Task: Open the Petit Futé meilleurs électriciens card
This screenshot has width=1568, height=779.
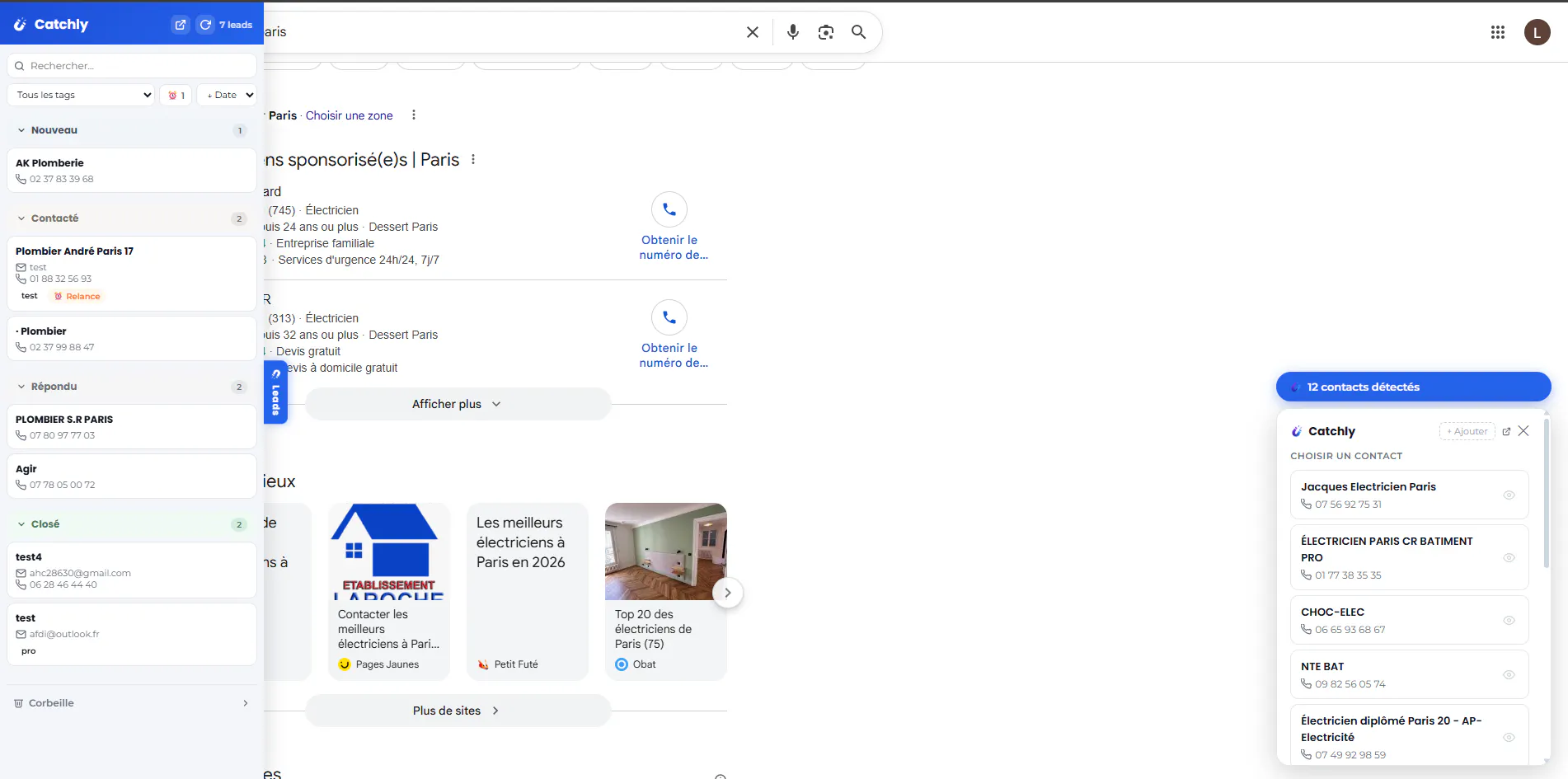Action: (528, 592)
